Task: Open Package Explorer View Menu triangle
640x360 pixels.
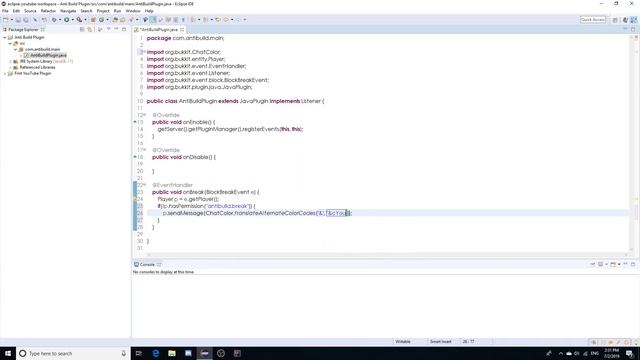Action: point(109,29)
